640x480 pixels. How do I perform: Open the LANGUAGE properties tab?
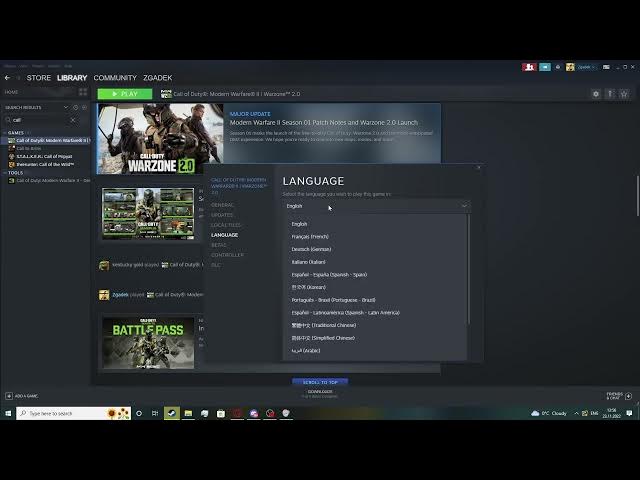pos(224,235)
